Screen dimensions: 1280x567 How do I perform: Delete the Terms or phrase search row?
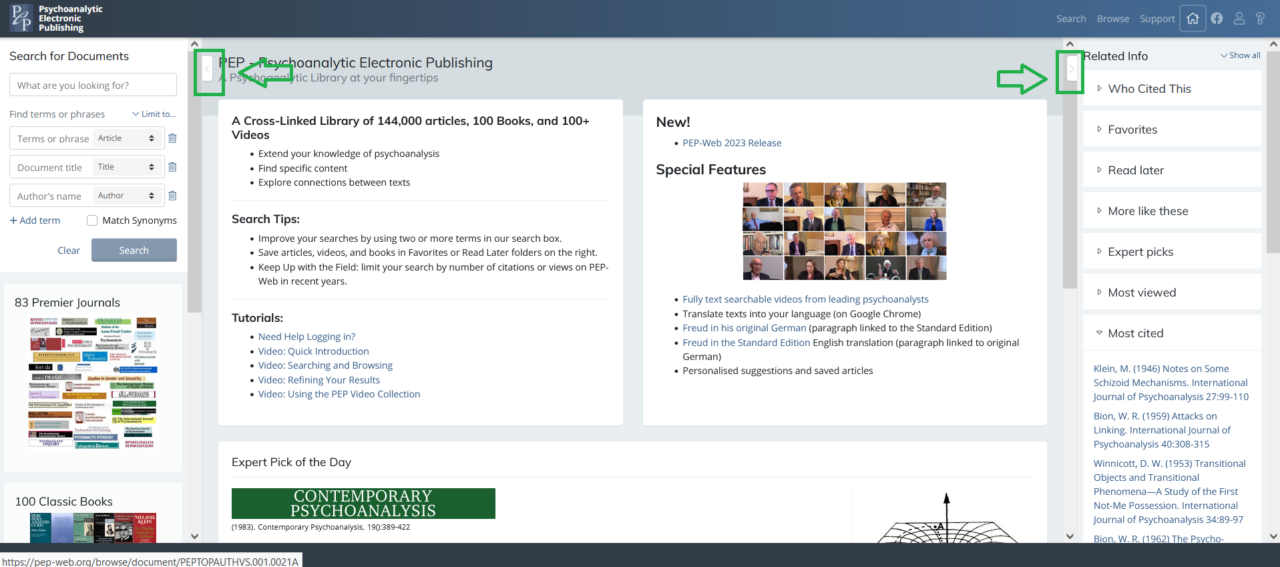(x=172, y=139)
